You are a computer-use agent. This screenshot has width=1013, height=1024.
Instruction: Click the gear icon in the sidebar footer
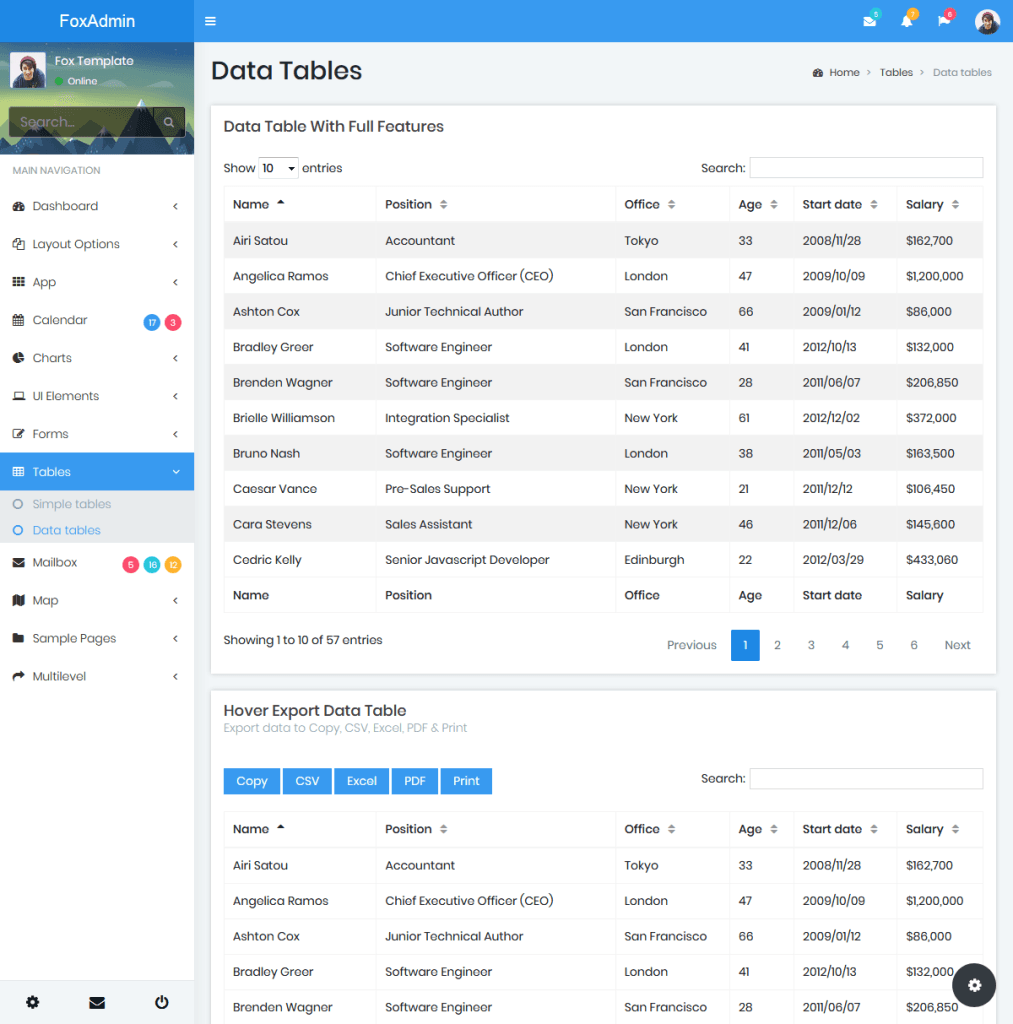[32, 1002]
